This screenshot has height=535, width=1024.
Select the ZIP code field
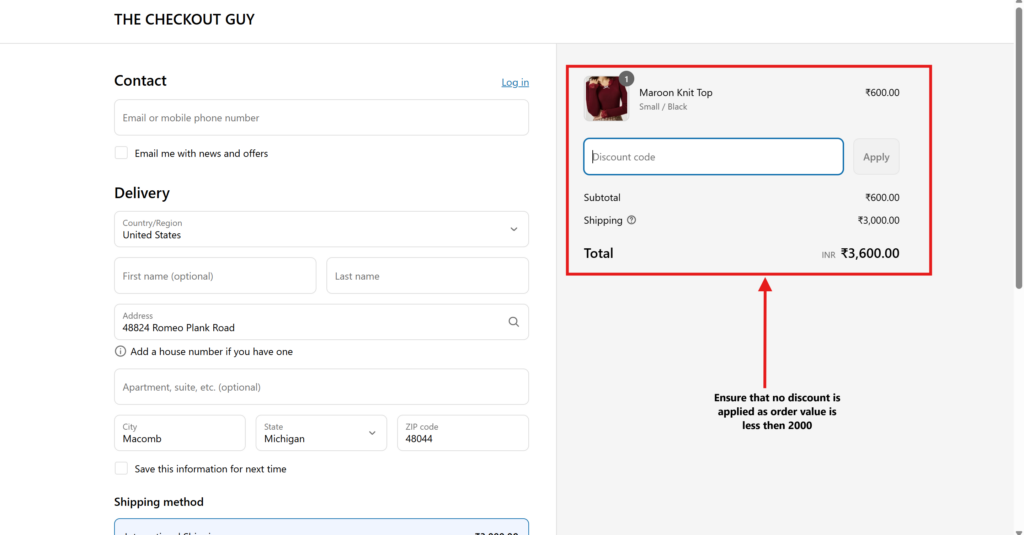point(462,433)
